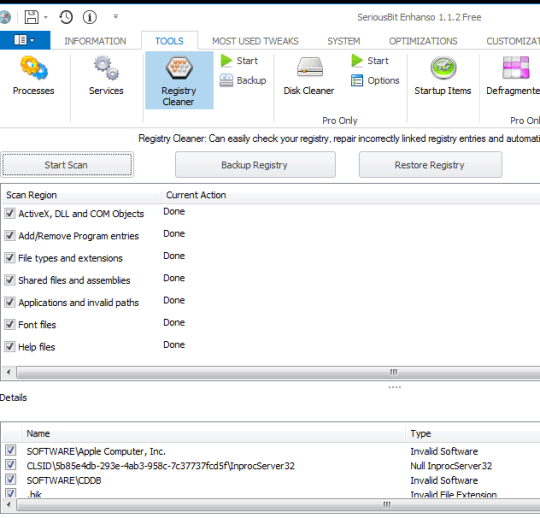Toggle ActiveX, DLL and COM Objects checkbox
The height and width of the screenshot is (518, 540).
pos(10,213)
